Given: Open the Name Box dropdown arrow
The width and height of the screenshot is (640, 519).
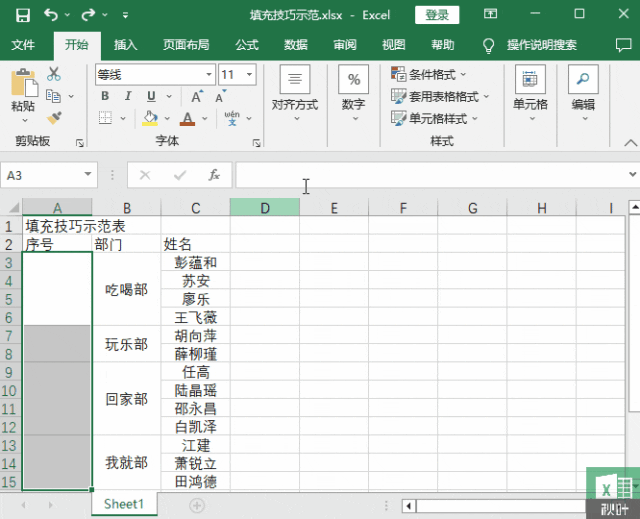Looking at the screenshot, I should pyautogui.click(x=88, y=175).
